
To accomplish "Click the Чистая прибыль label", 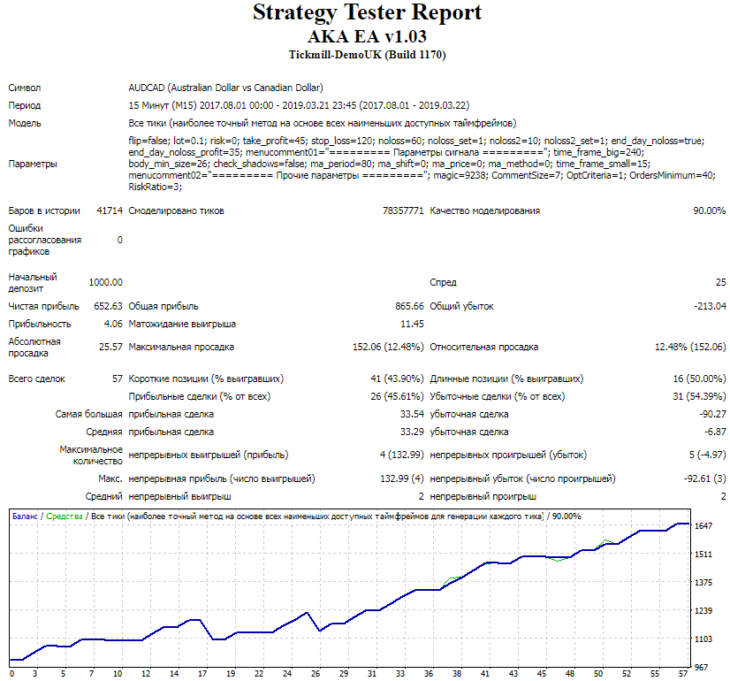I will (x=44, y=306).
